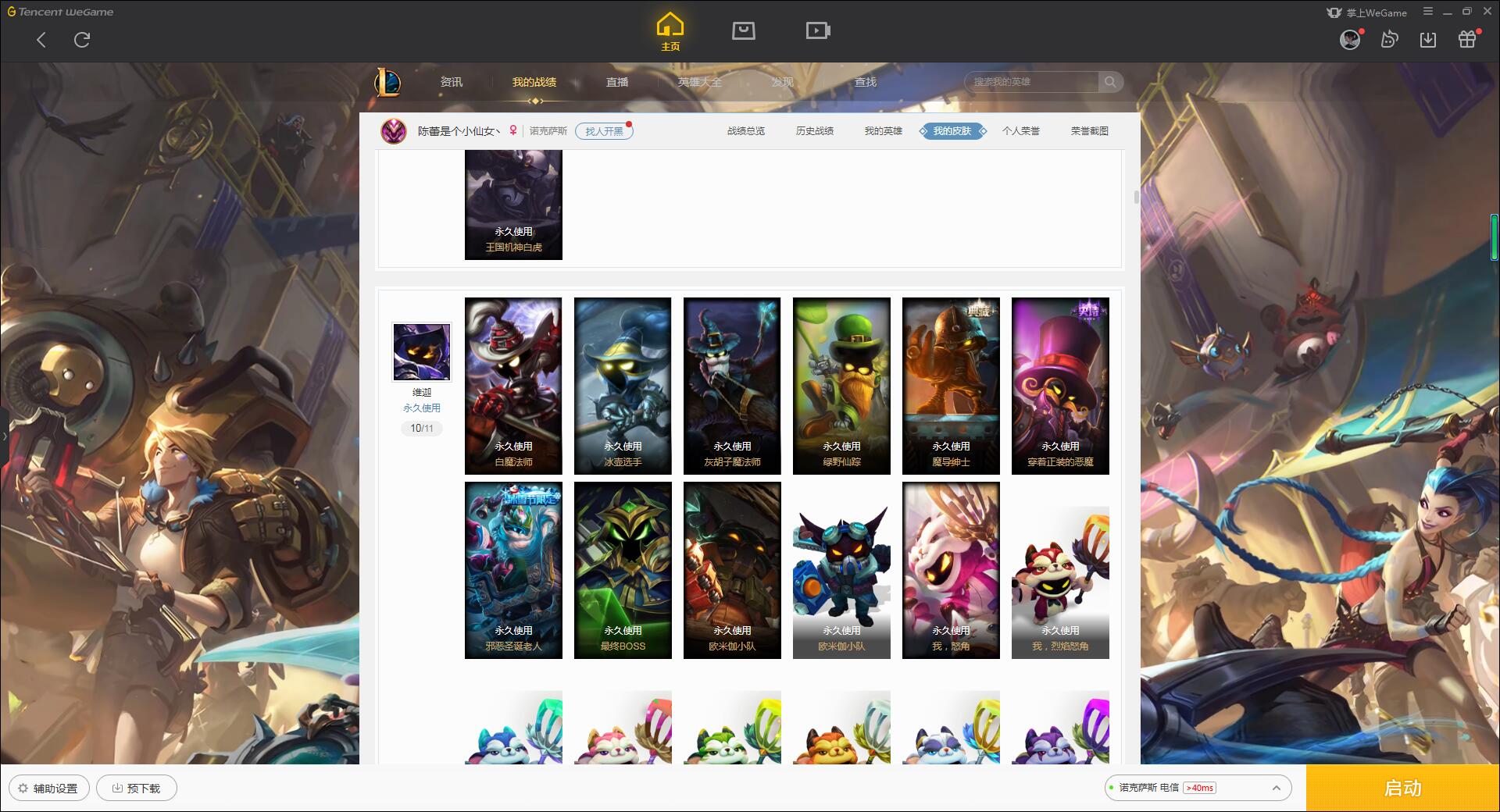The width and height of the screenshot is (1500, 812).
Task: Open the 个人荣誉 section
Action: [x=1021, y=131]
